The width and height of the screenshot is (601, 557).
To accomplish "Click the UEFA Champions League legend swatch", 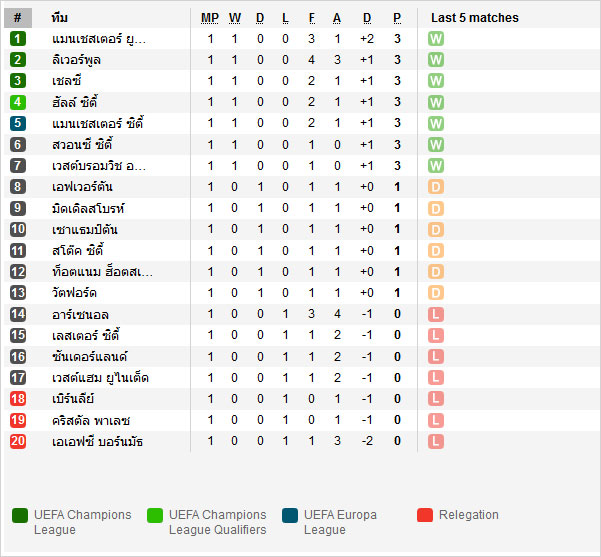I will pyautogui.click(x=20, y=515).
